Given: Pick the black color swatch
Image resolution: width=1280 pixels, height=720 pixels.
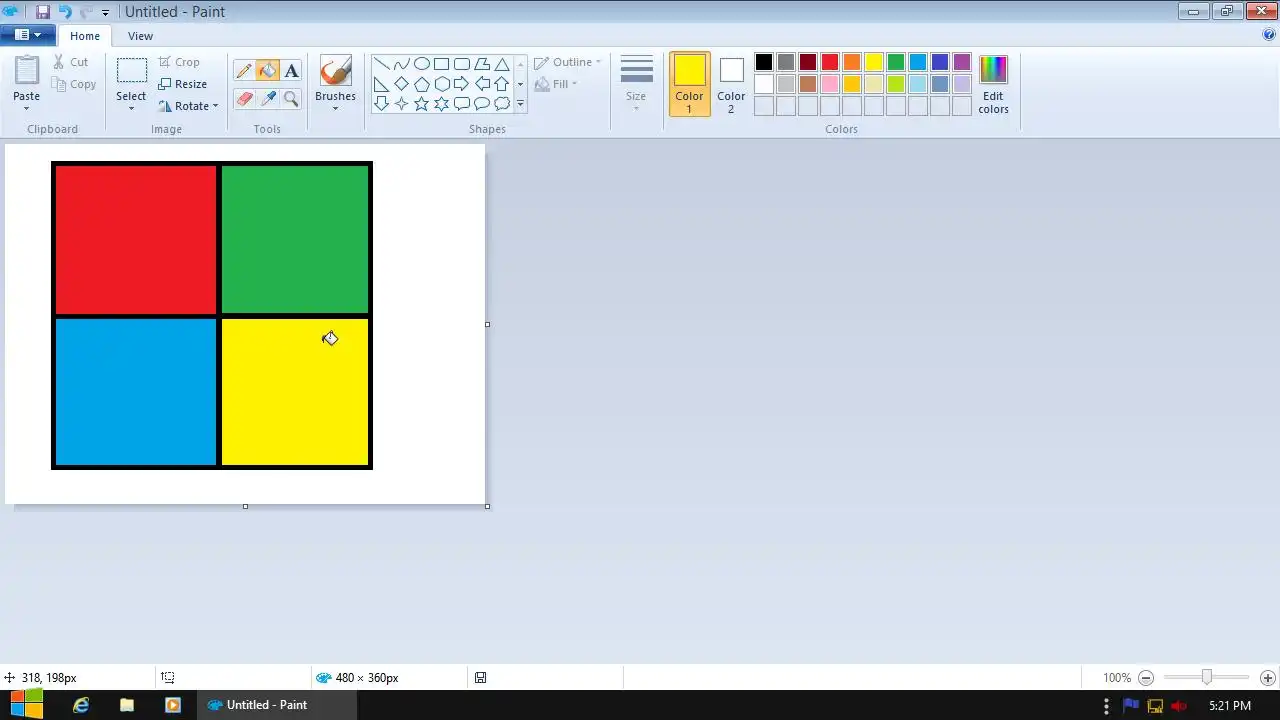Looking at the screenshot, I should (764, 62).
